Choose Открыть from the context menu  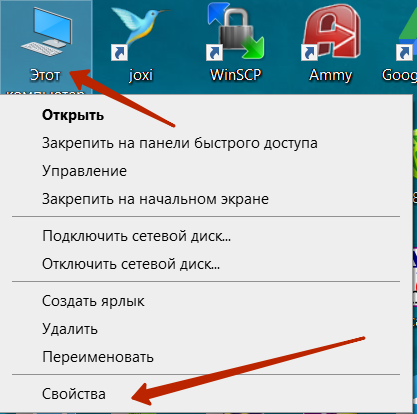[73, 115]
